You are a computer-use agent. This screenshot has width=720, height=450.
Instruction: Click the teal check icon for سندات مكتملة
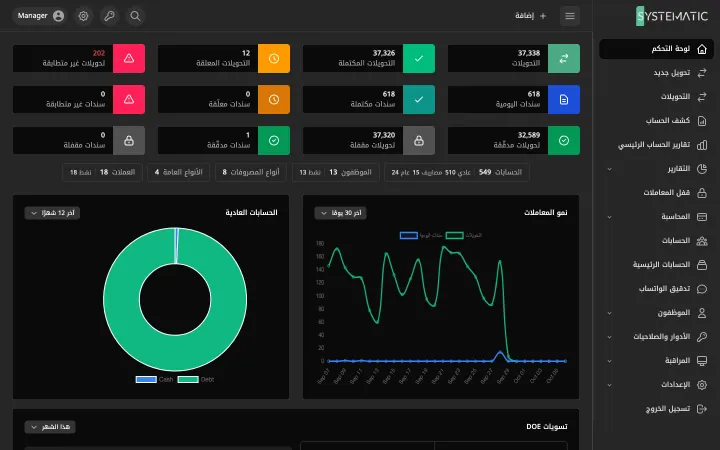pyautogui.click(x=419, y=99)
